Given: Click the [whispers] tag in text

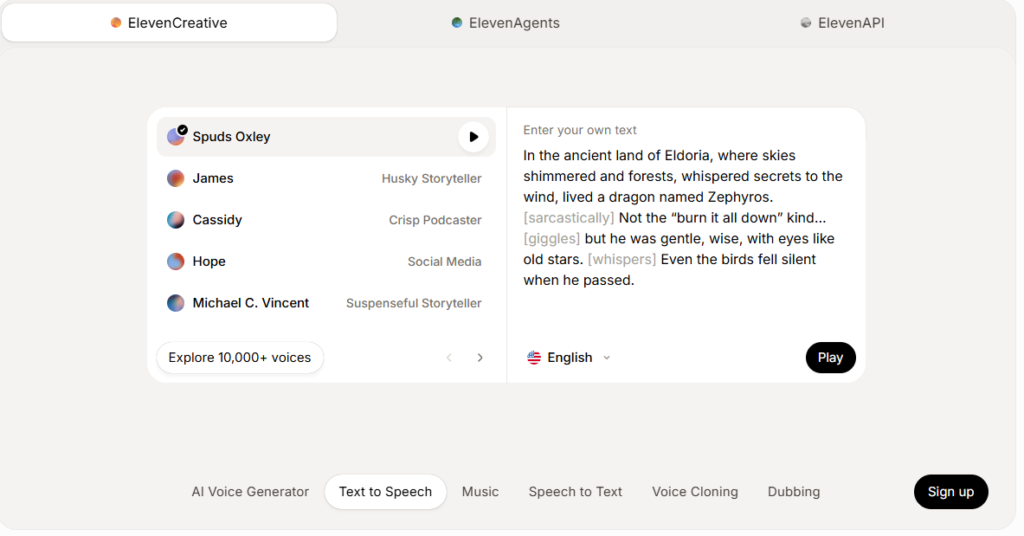Looking at the screenshot, I should click(x=622, y=259).
